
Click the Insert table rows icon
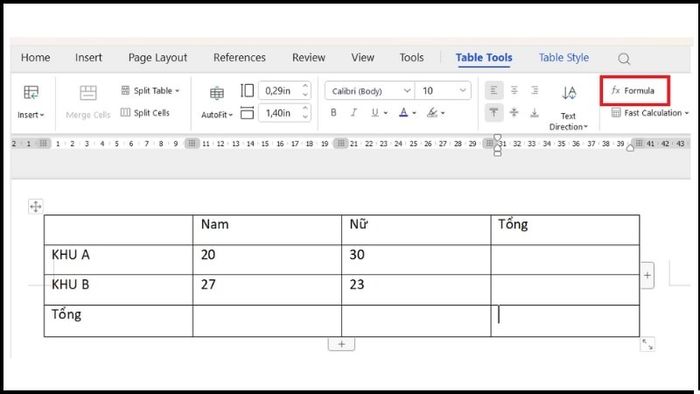pyautogui.click(x=31, y=92)
